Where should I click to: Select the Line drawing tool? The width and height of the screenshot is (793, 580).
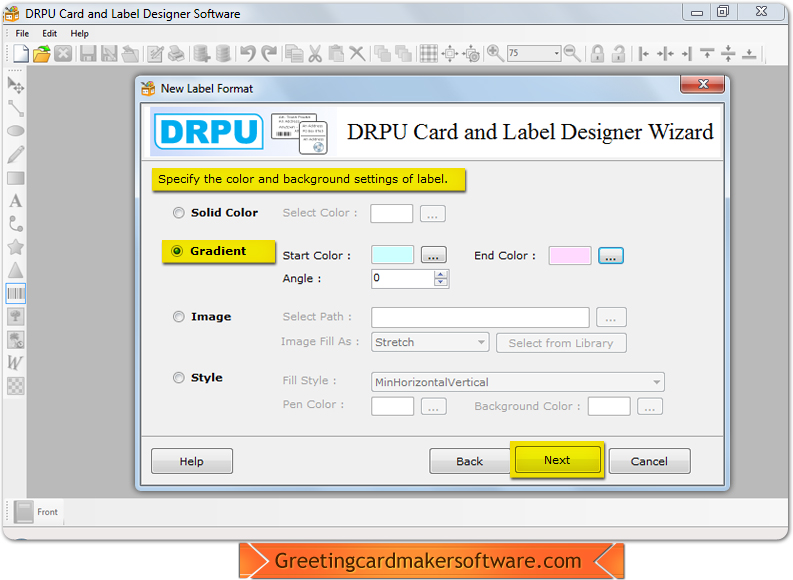click(16, 108)
